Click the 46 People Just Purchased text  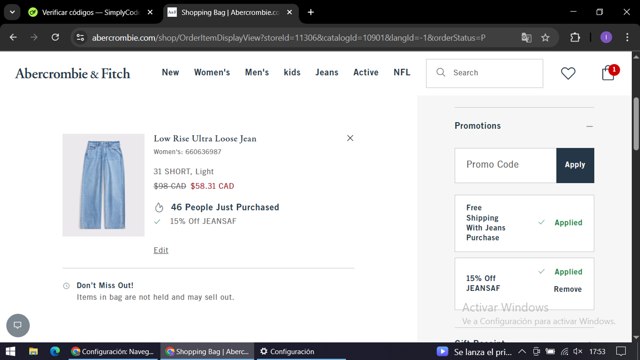(x=225, y=207)
